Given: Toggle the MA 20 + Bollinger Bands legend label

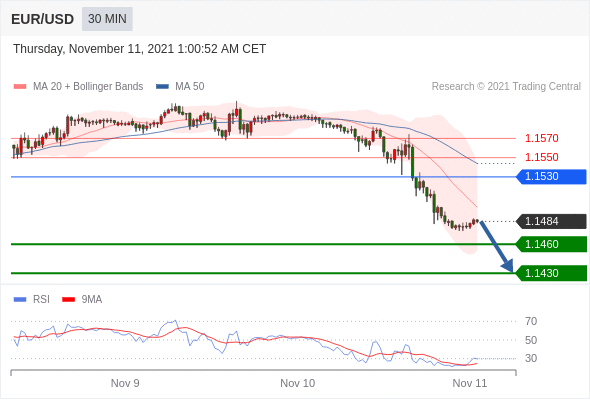Looking at the screenshot, I should coord(88,87).
